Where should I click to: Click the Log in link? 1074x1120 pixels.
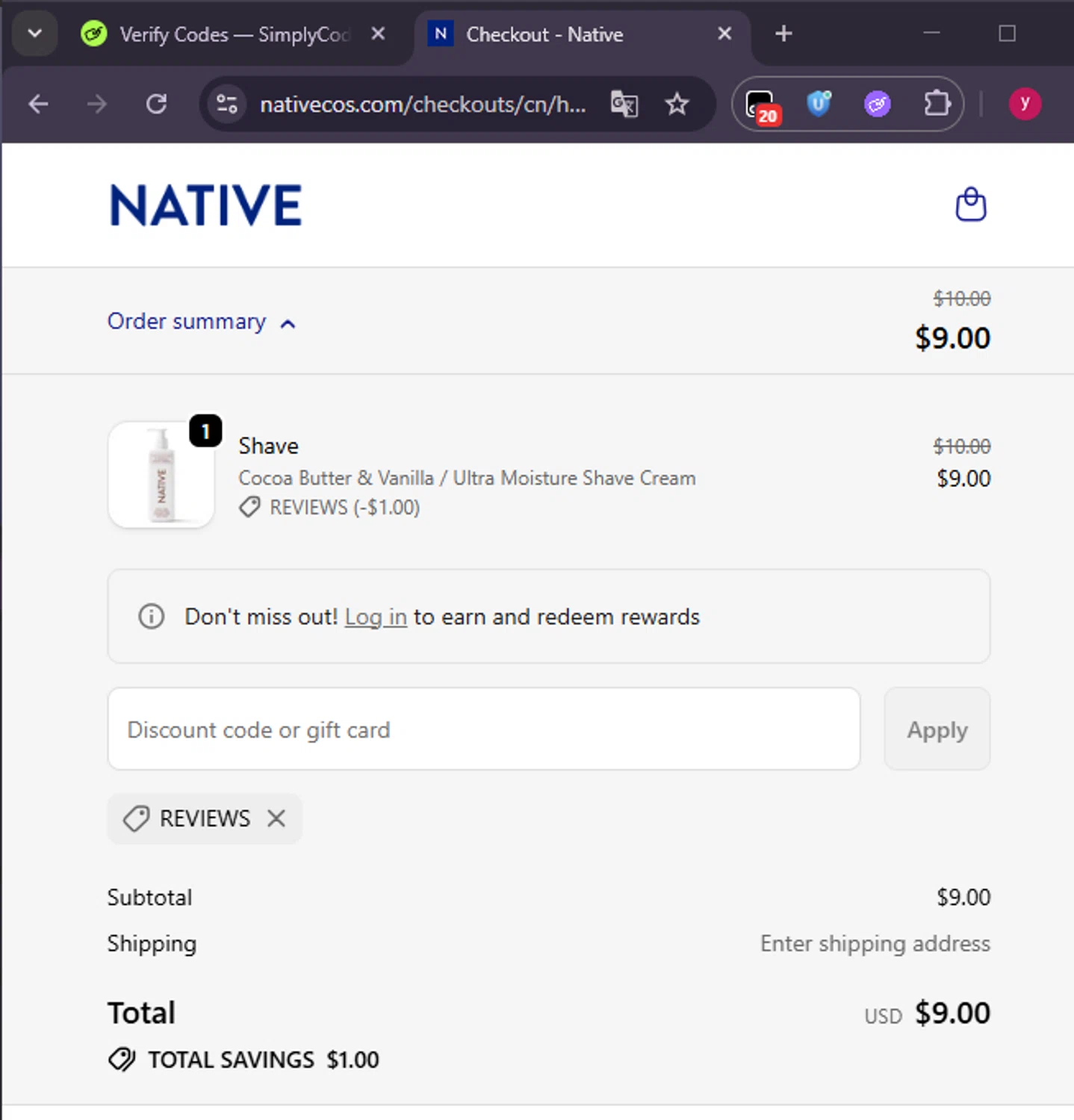click(376, 617)
